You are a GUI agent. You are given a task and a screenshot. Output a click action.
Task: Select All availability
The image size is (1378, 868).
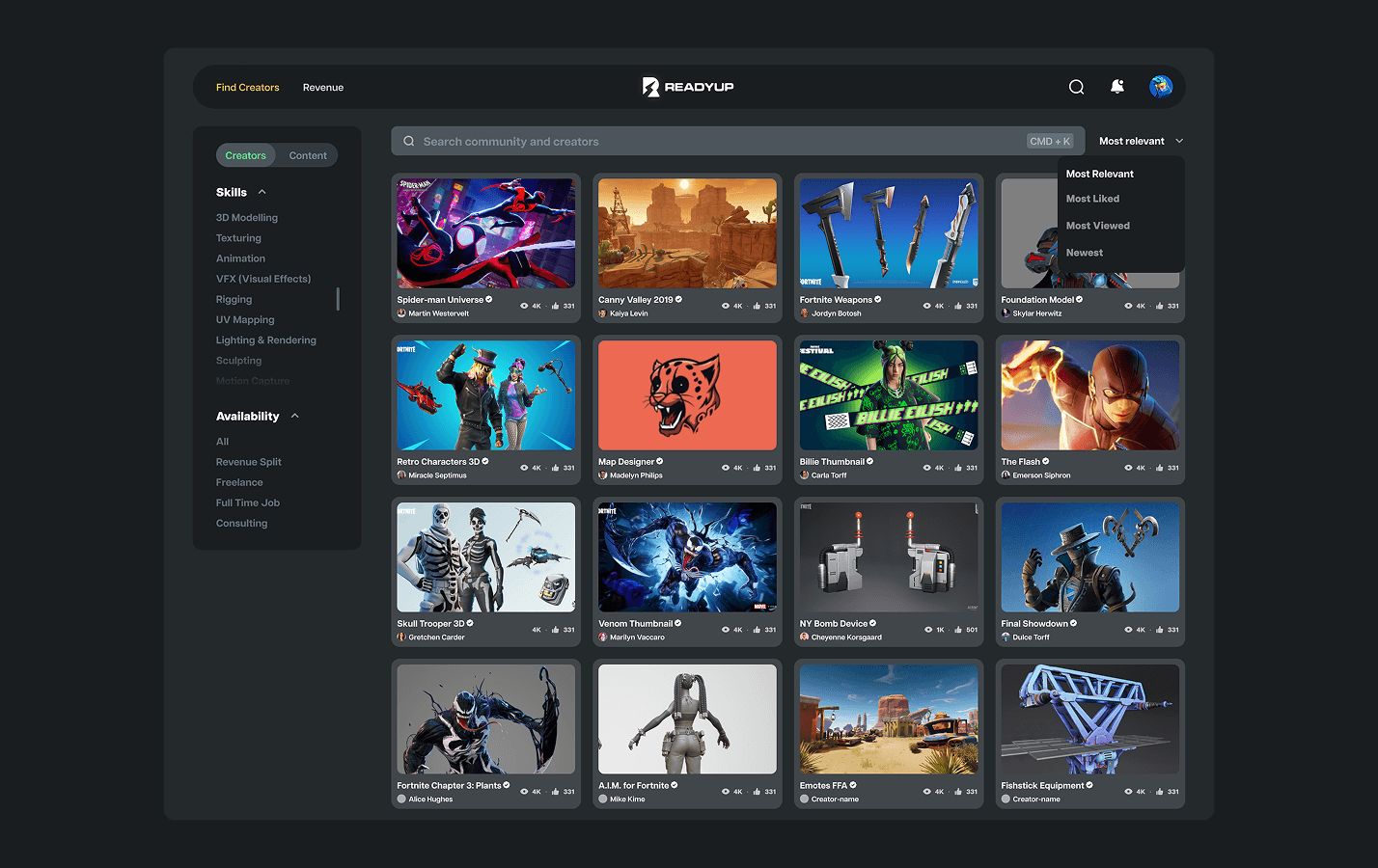222,442
